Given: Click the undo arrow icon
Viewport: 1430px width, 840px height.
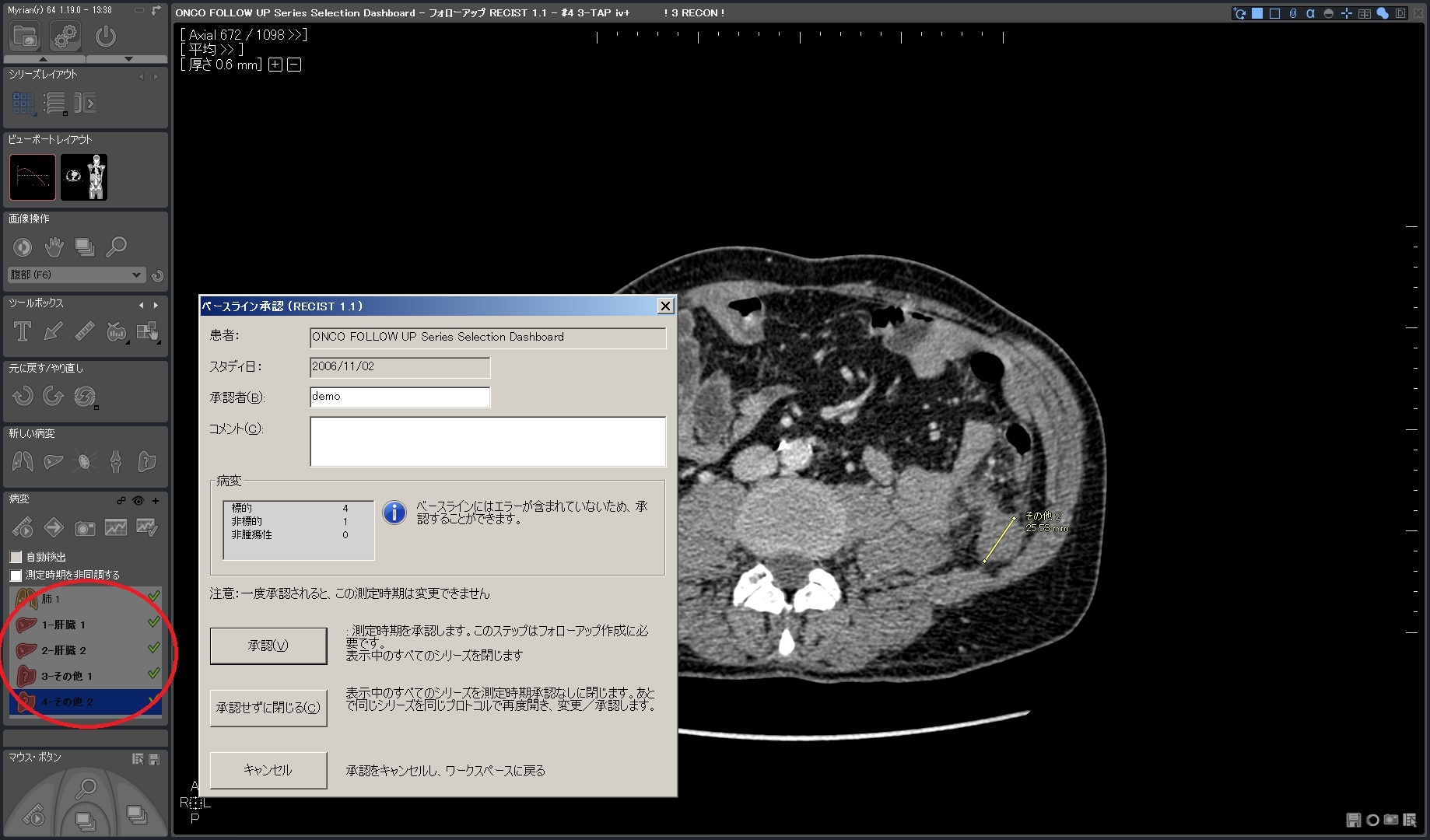Looking at the screenshot, I should click(x=23, y=397).
